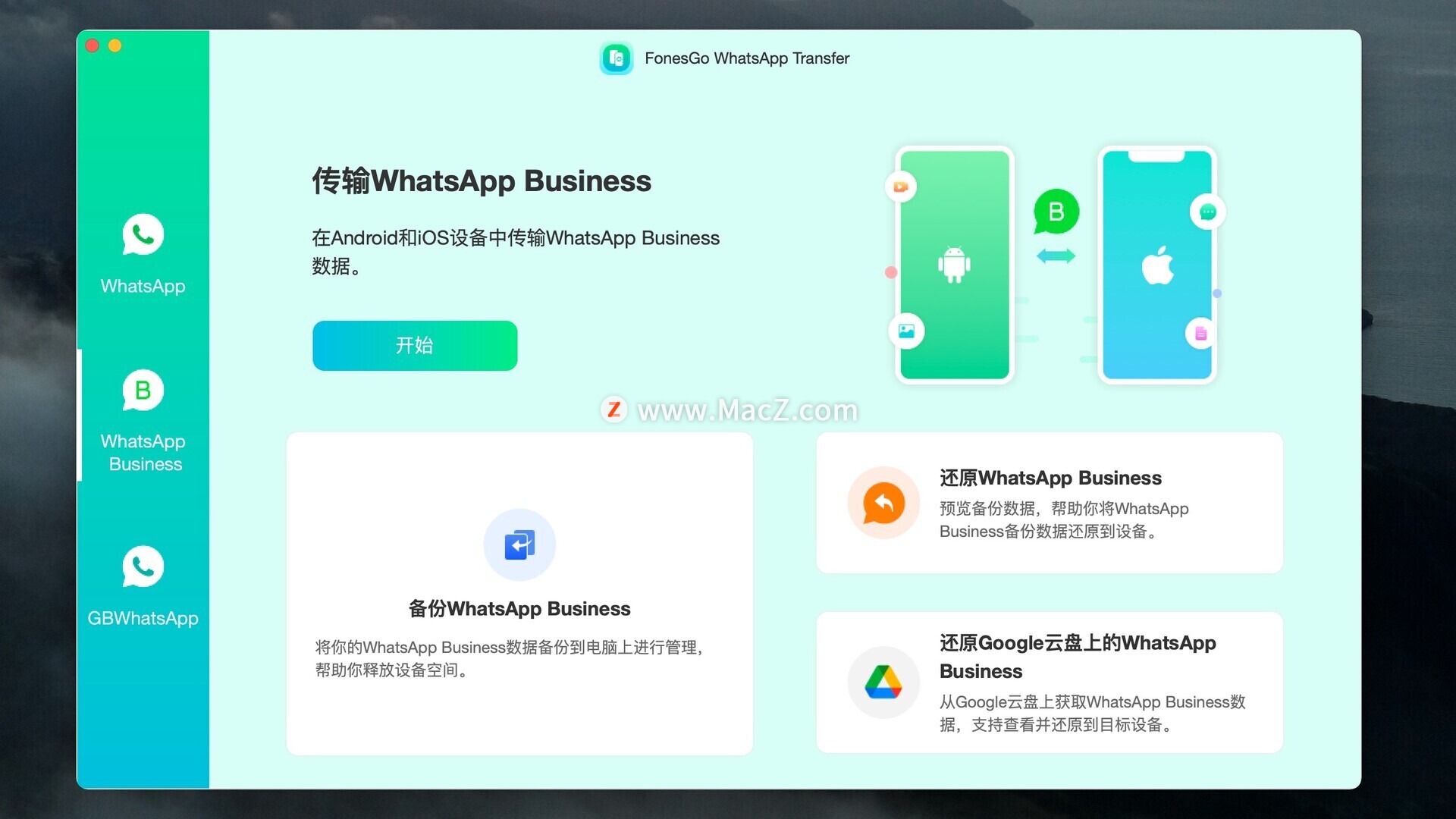Switch to the GBWhatsApp label tab
This screenshot has width=1456, height=819.
tap(143, 618)
